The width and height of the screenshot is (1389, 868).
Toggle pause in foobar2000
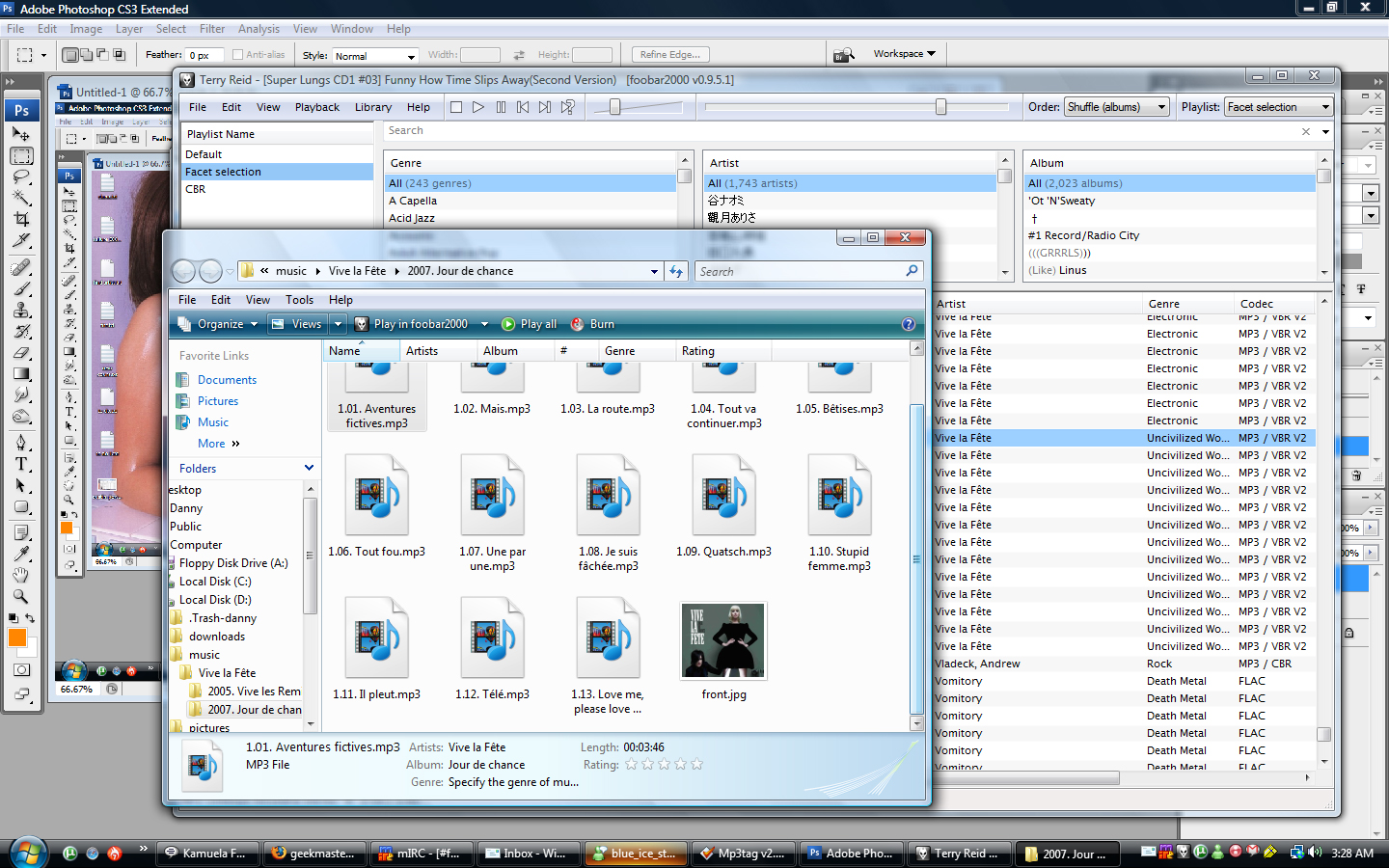[x=501, y=107]
